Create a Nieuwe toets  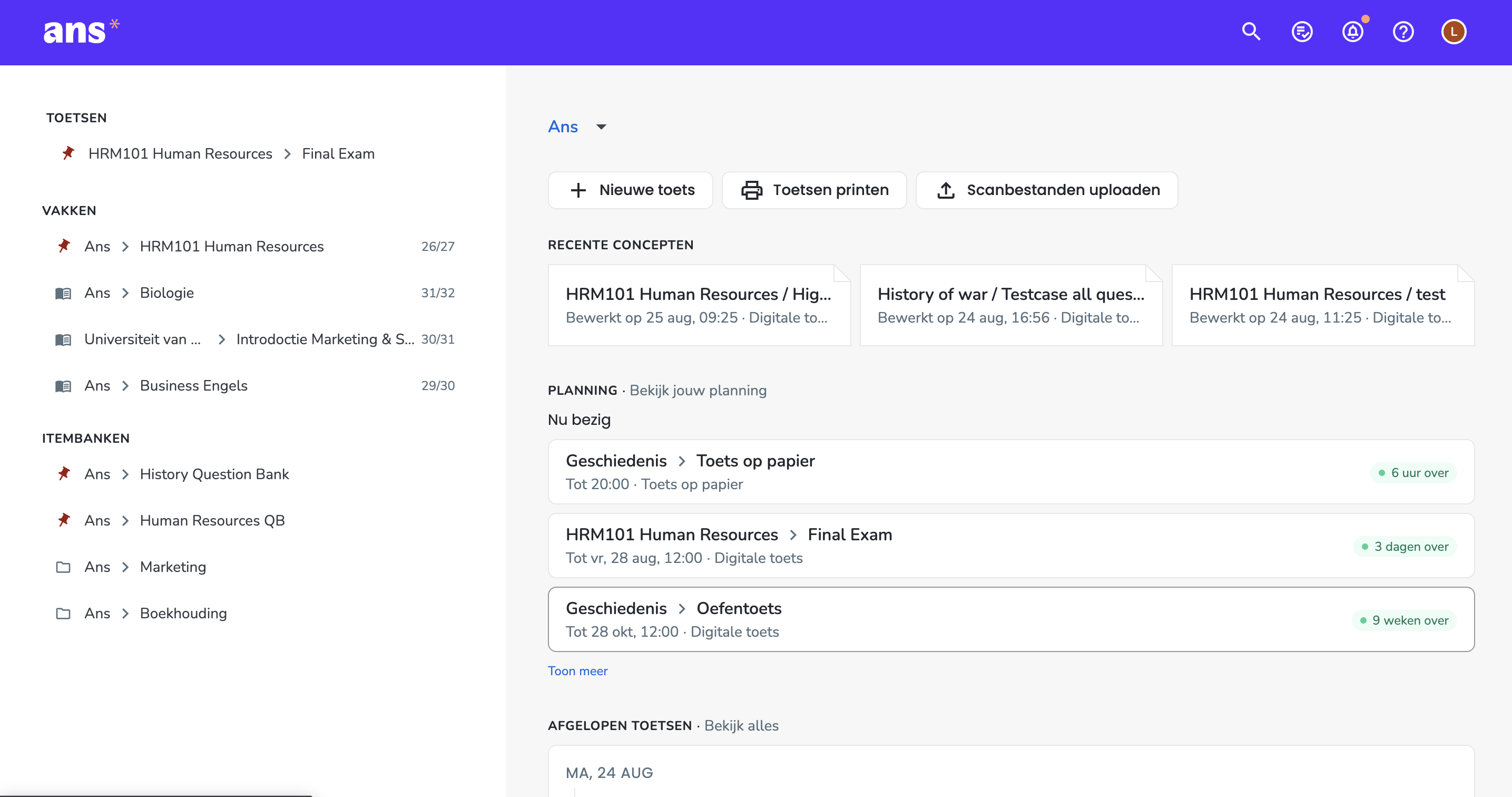(630, 190)
